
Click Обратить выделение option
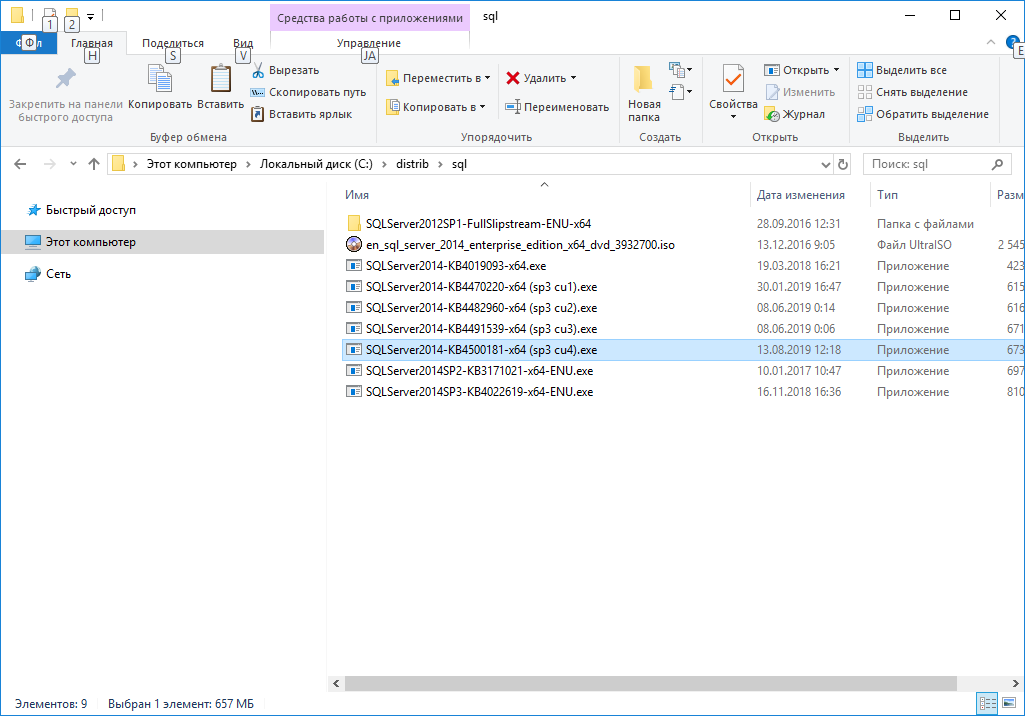coord(923,114)
